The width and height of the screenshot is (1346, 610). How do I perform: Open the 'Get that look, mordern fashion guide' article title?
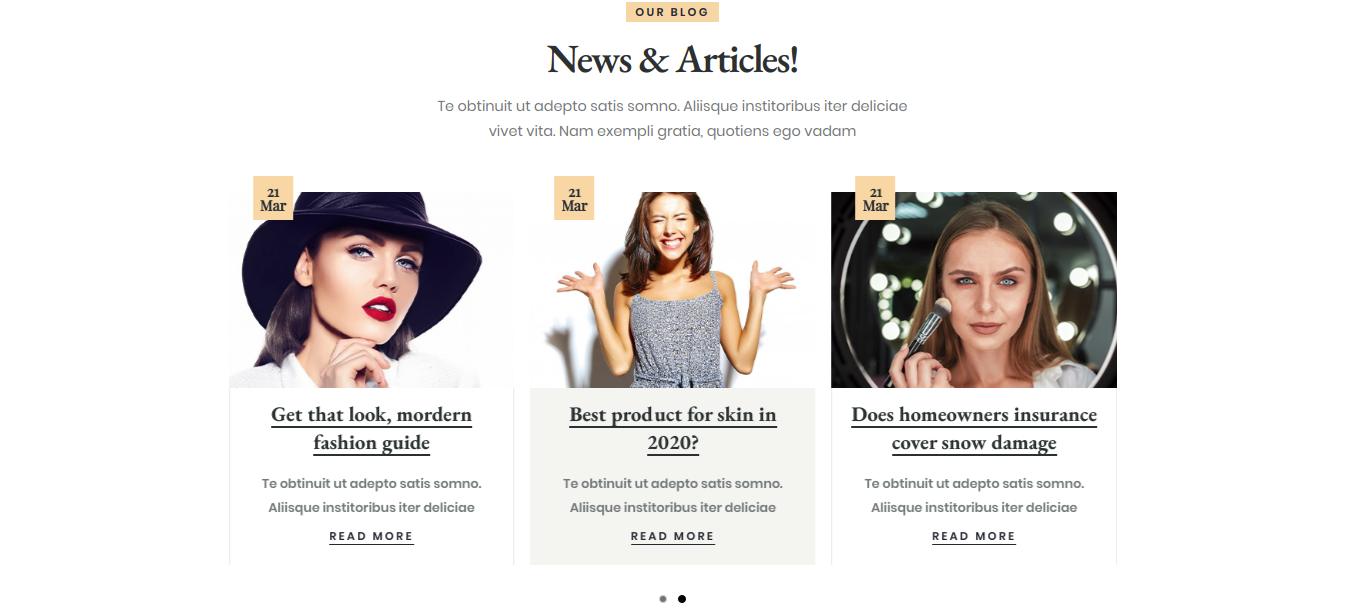click(371, 428)
